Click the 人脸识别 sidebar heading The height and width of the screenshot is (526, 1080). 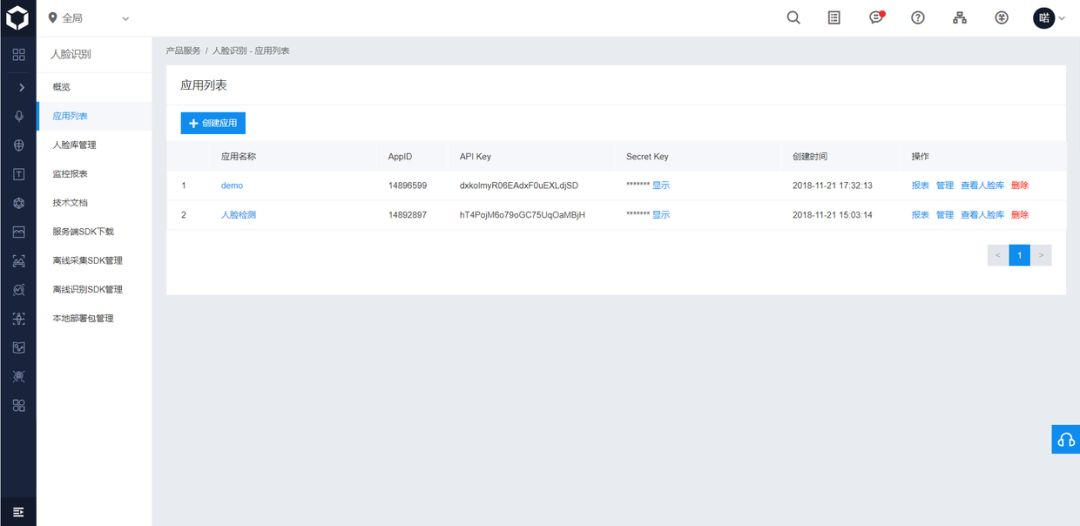click(72, 54)
